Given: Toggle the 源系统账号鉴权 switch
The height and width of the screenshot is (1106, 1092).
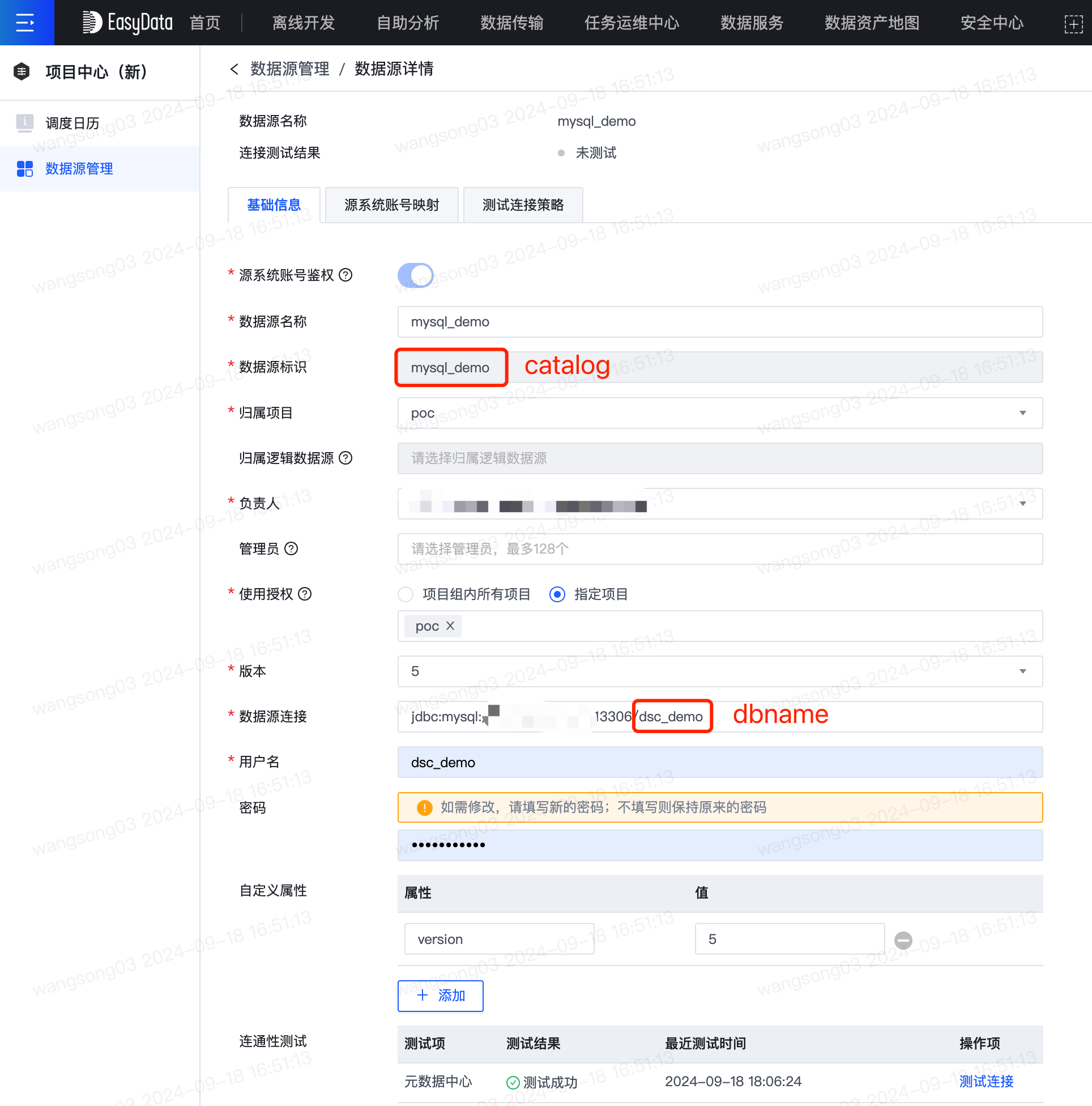Looking at the screenshot, I should (x=415, y=275).
